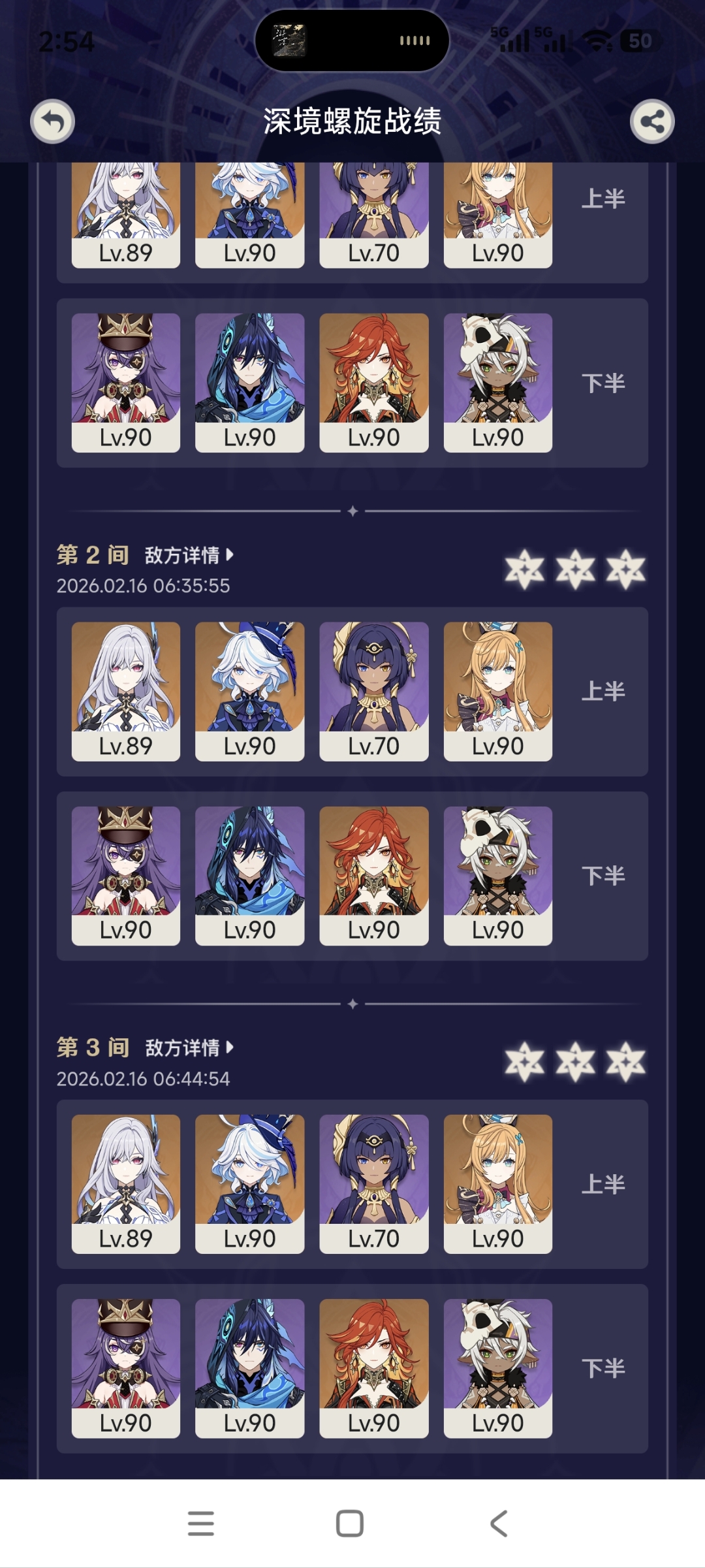Select skull-hat character in 第 2 间 下半
Viewport: 705px width, 1568px height.
click(x=498, y=876)
